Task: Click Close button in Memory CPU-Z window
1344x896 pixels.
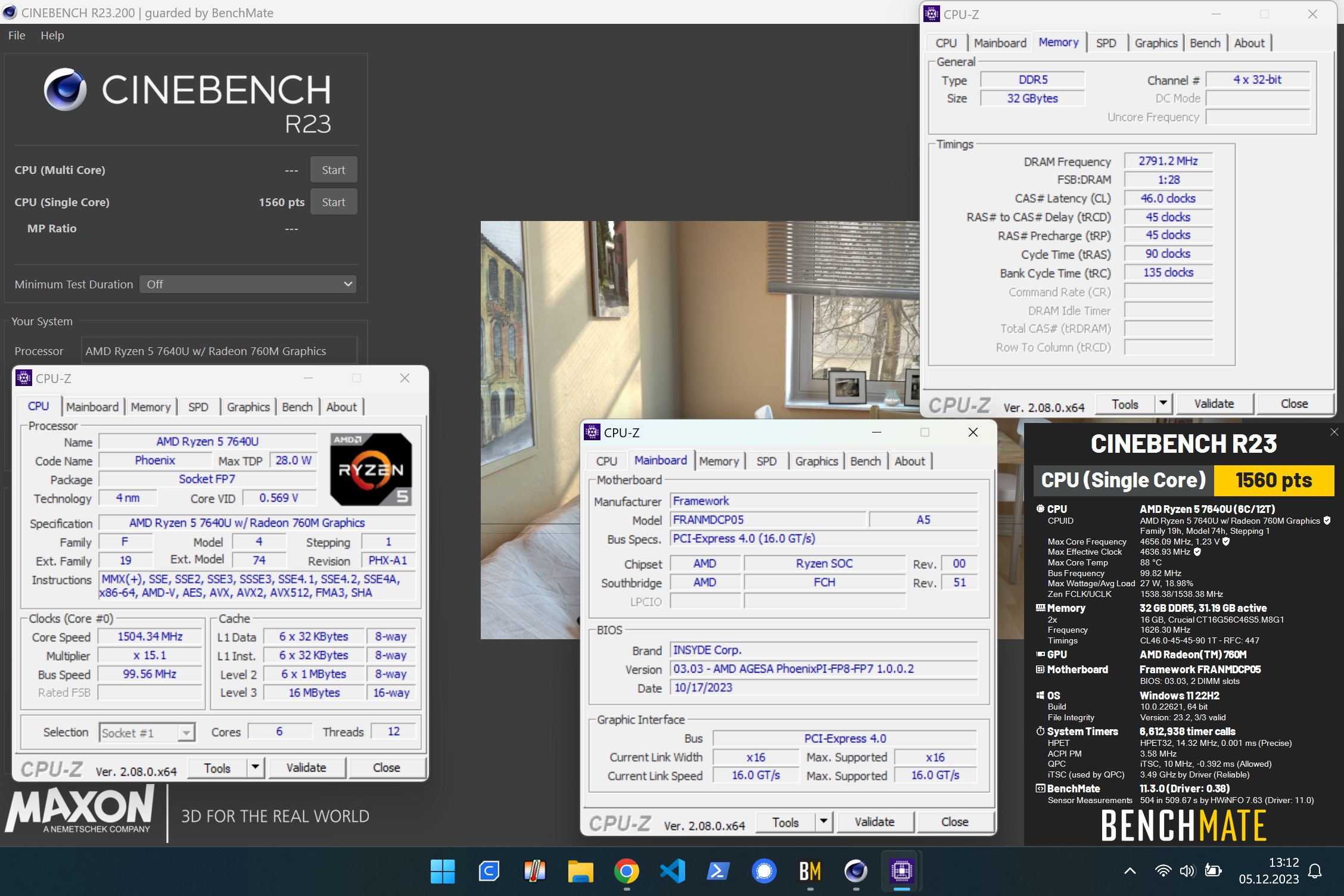Action: click(x=1295, y=404)
